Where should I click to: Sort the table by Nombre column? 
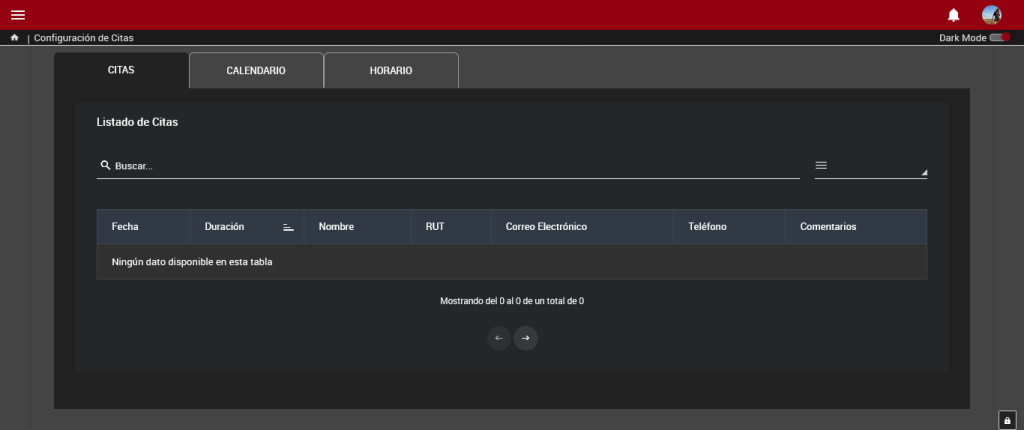336,227
